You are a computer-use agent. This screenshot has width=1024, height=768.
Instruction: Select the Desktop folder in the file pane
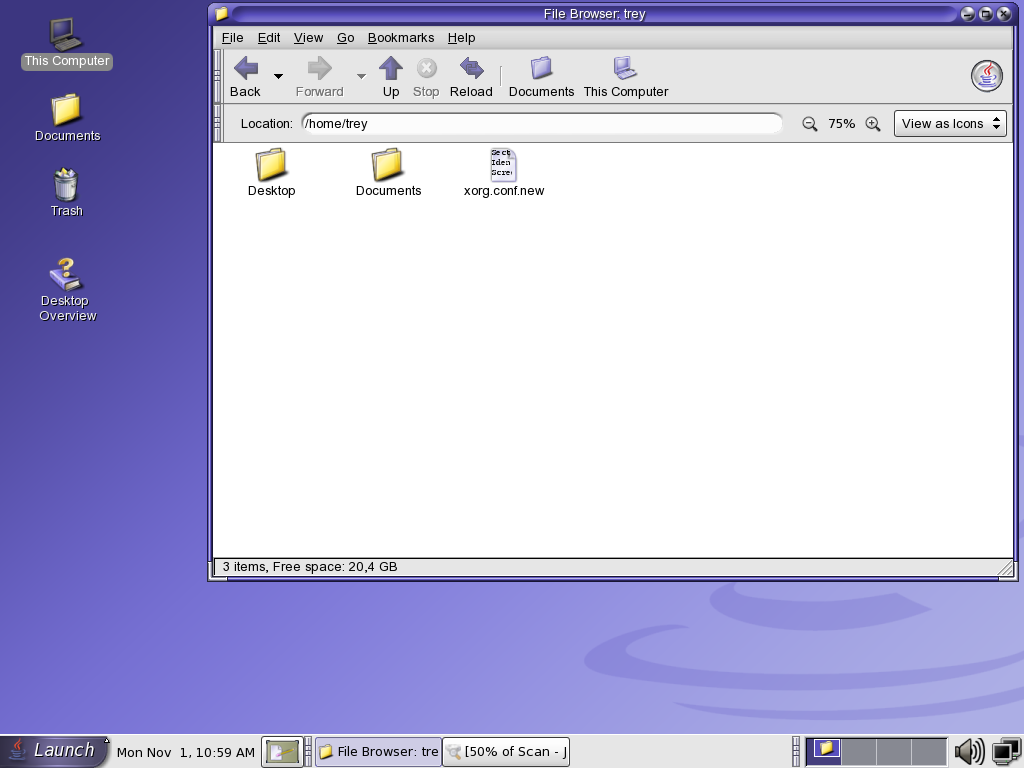[271, 172]
